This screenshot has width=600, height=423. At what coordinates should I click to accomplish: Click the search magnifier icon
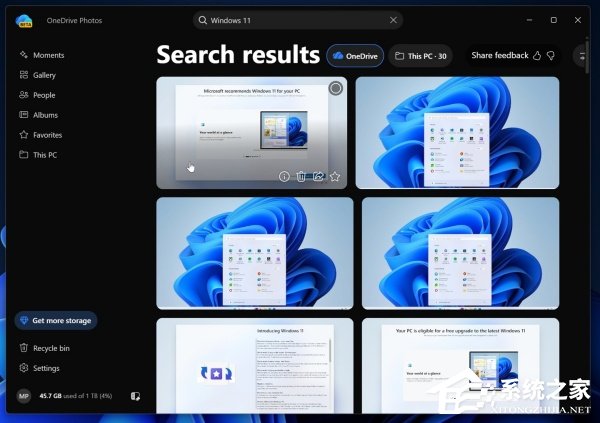pos(203,20)
